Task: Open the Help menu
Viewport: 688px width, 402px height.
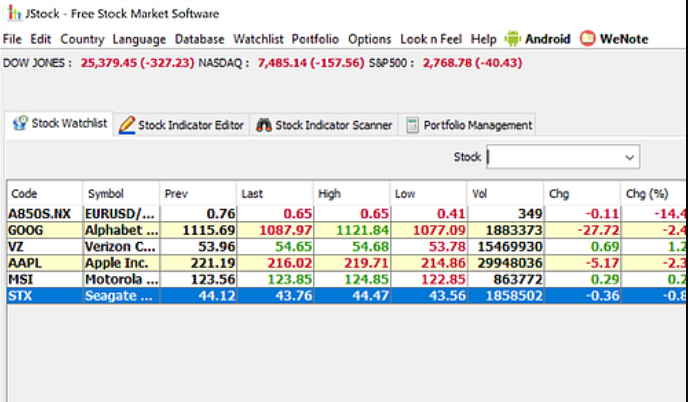Action: pyautogui.click(x=484, y=39)
